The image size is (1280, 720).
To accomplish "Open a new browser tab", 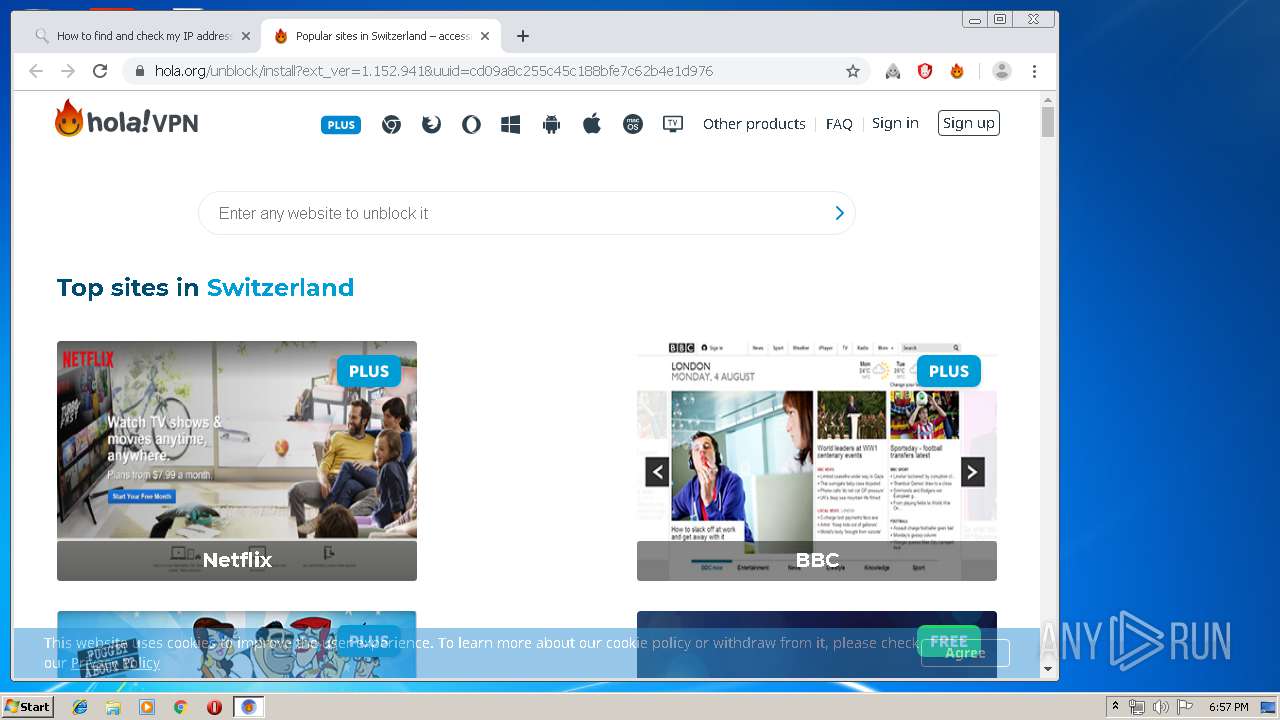I will pyautogui.click(x=523, y=36).
